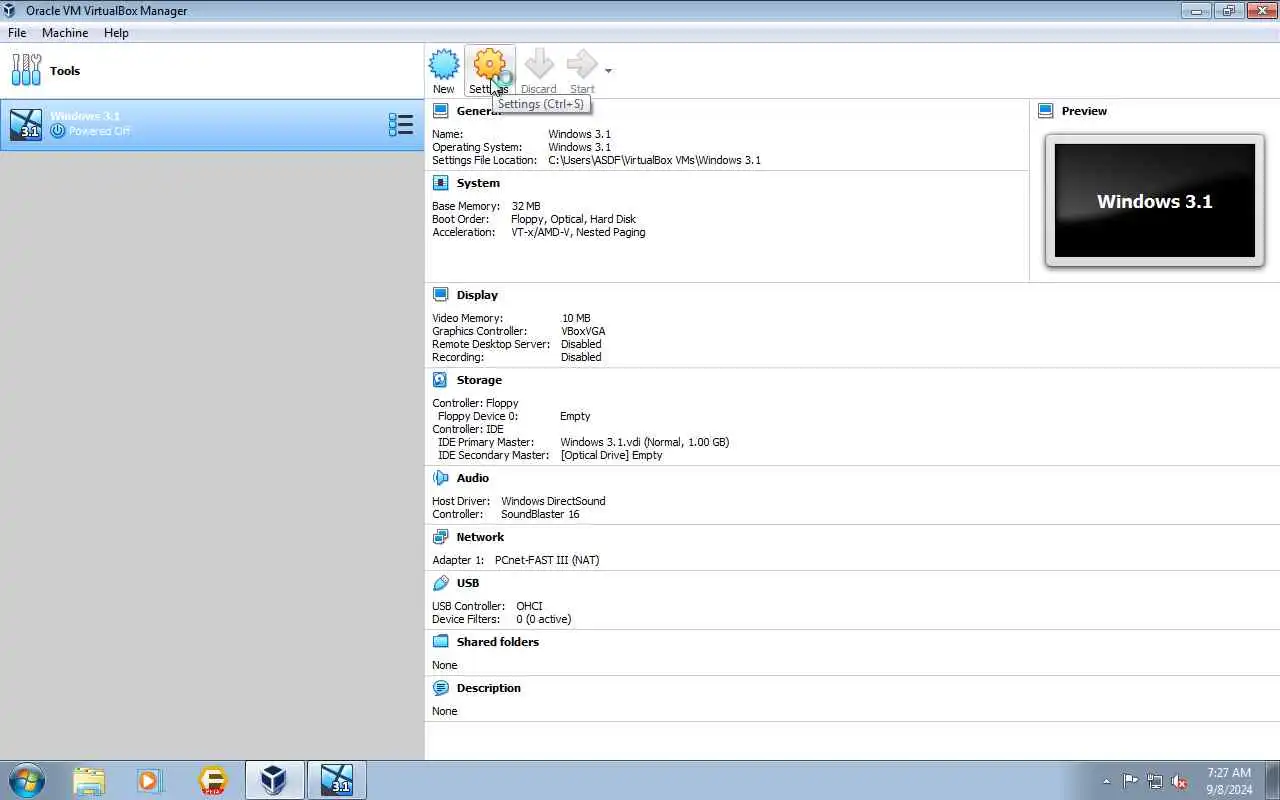Show hidden system tray icons arrow
This screenshot has width=1280, height=800.
(1106, 781)
